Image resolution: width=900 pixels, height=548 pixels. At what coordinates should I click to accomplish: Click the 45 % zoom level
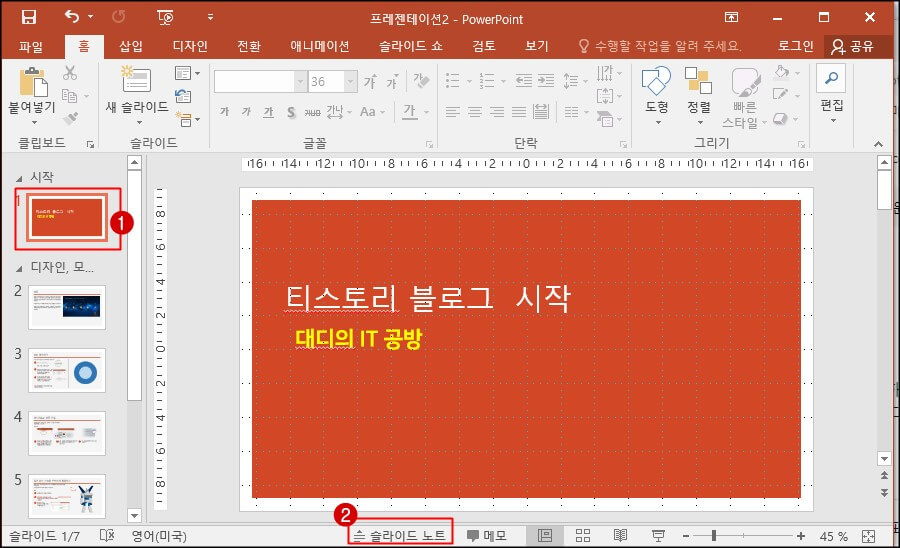833,537
